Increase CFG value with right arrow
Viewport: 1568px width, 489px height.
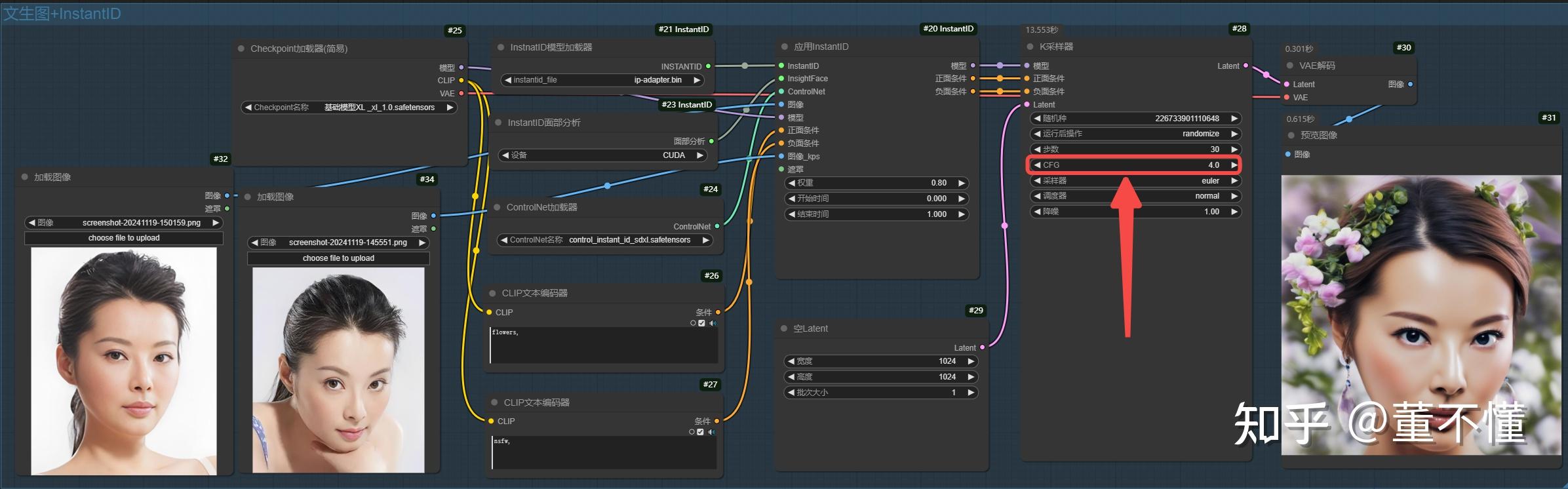(1234, 165)
